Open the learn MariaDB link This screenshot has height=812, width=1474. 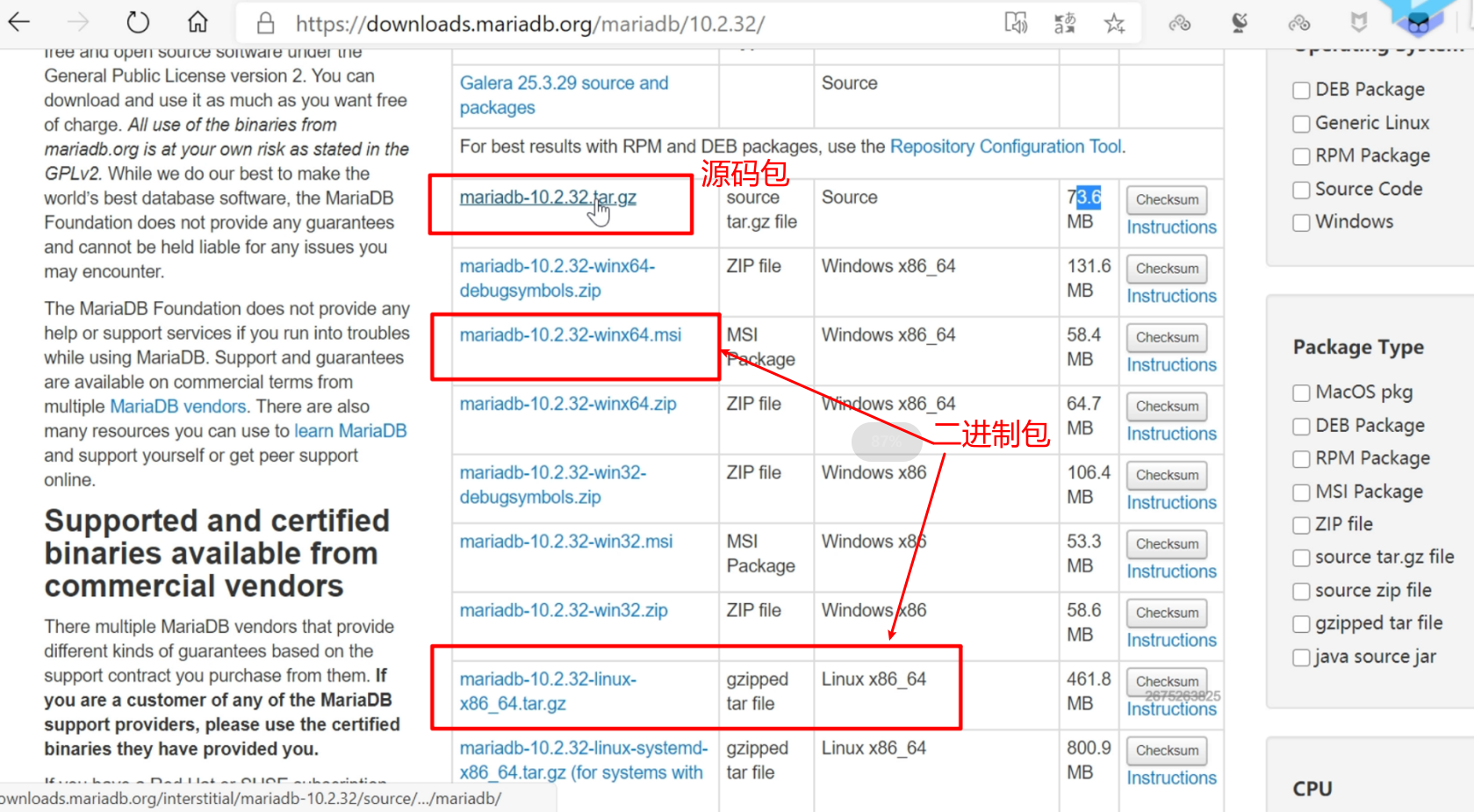tap(350, 431)
